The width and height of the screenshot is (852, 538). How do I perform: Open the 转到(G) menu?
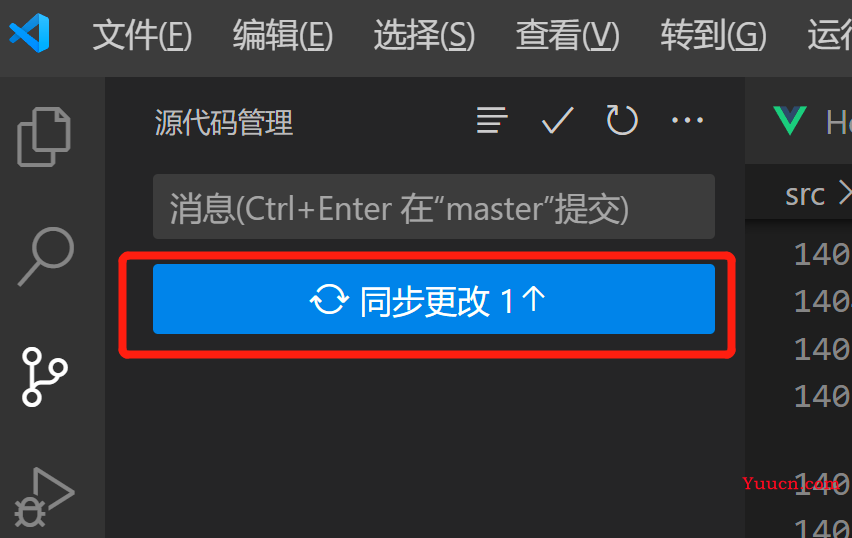713,35
